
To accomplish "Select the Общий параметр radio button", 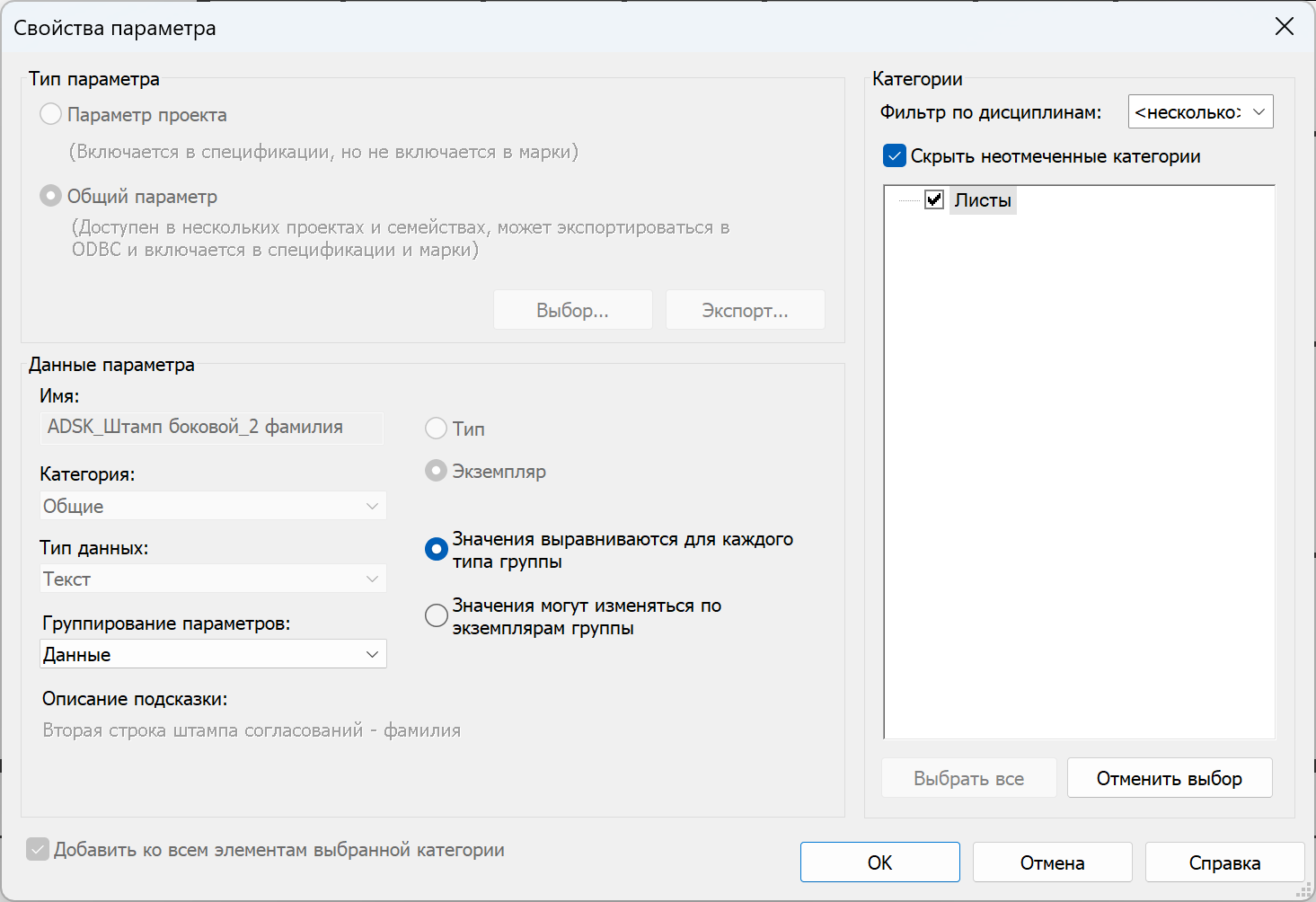I will point(51,197).
